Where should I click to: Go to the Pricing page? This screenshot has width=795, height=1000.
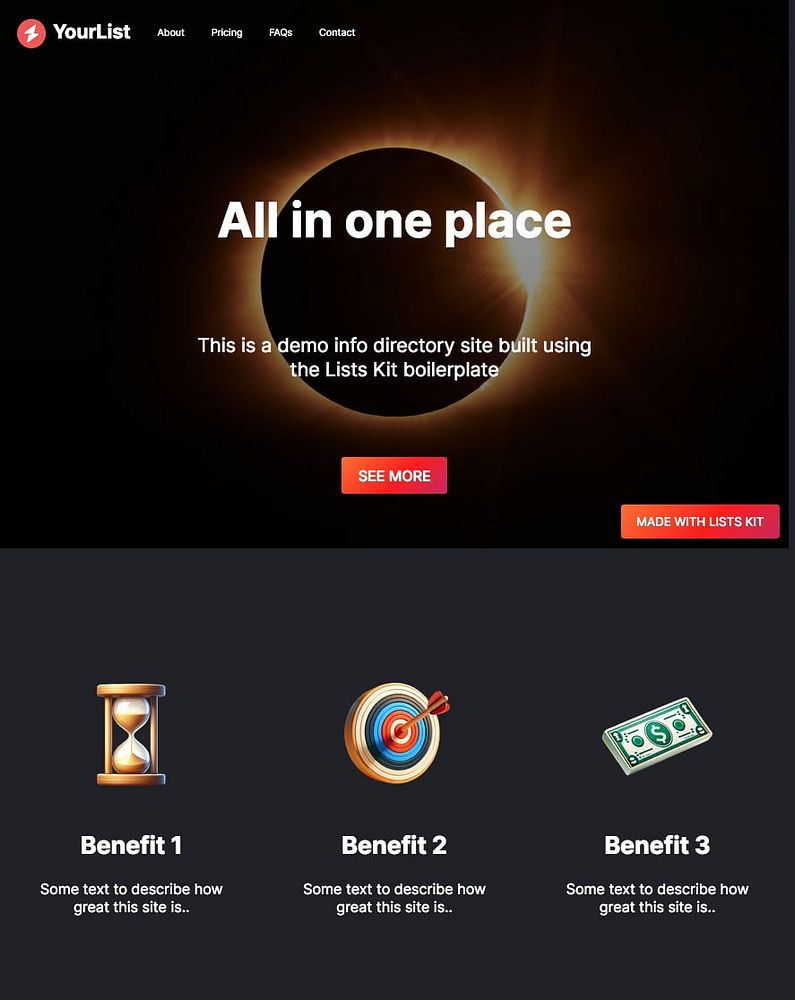(x=227, y=33)
